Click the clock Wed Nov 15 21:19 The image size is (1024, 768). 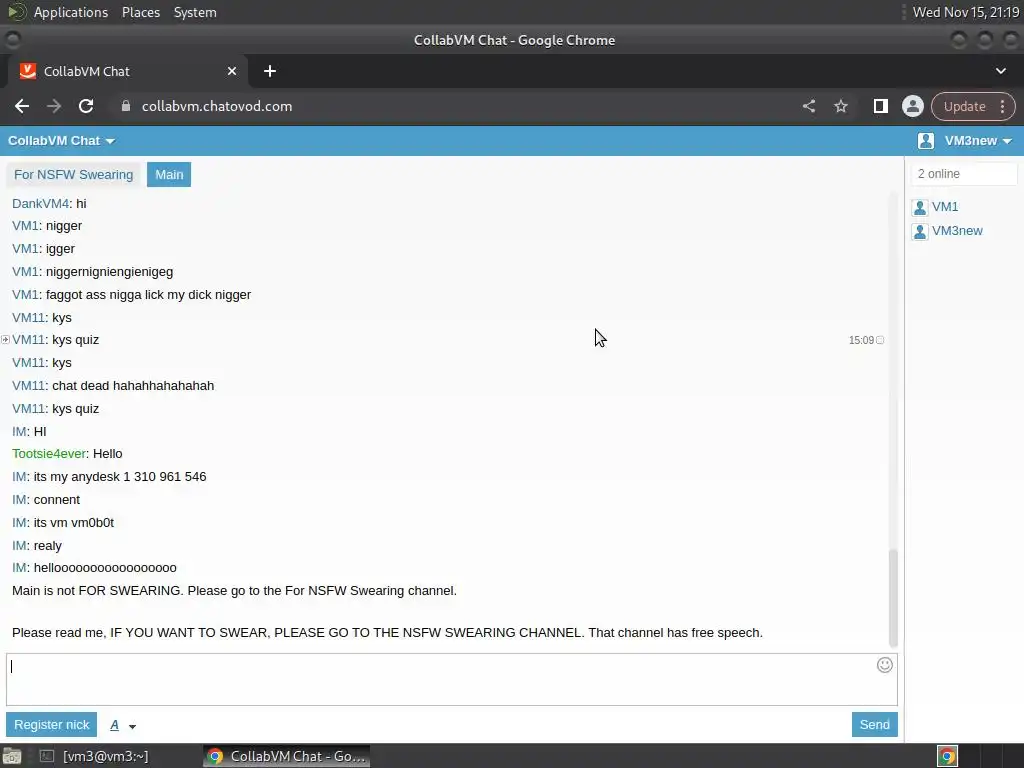966,12
